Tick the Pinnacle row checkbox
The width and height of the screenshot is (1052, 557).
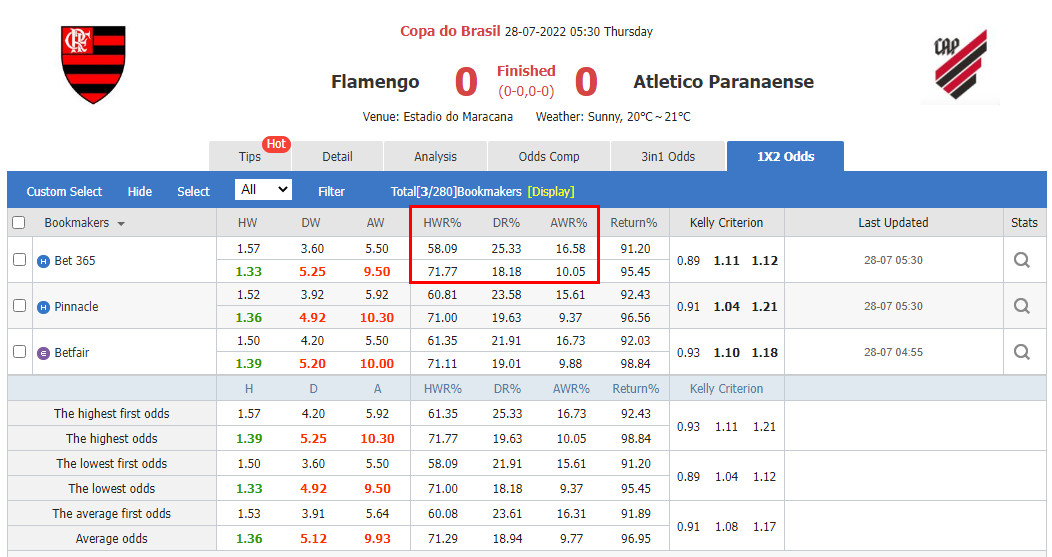click(19, 306)
